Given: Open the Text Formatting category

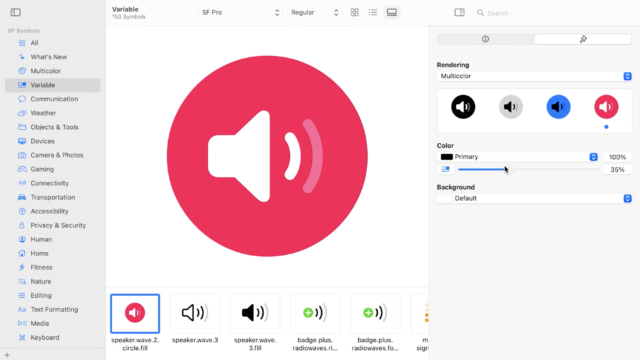Looking at the screenshot, I should click(x=53, y=309).
